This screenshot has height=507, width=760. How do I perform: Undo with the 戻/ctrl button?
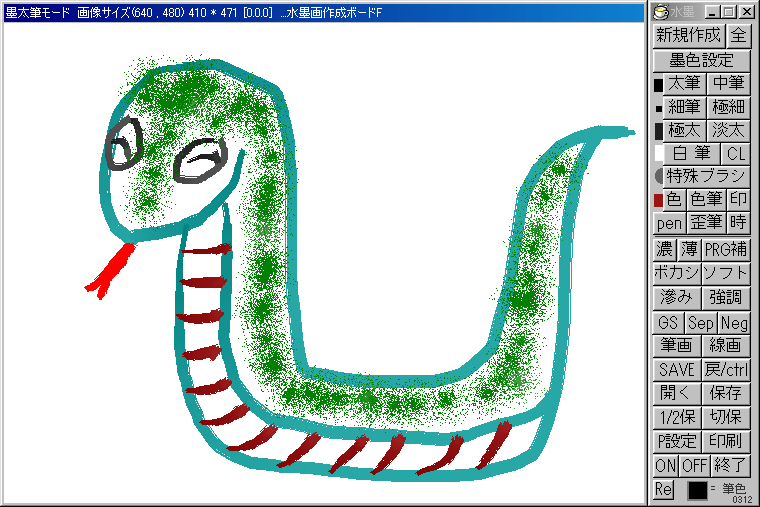coord(726,370)
